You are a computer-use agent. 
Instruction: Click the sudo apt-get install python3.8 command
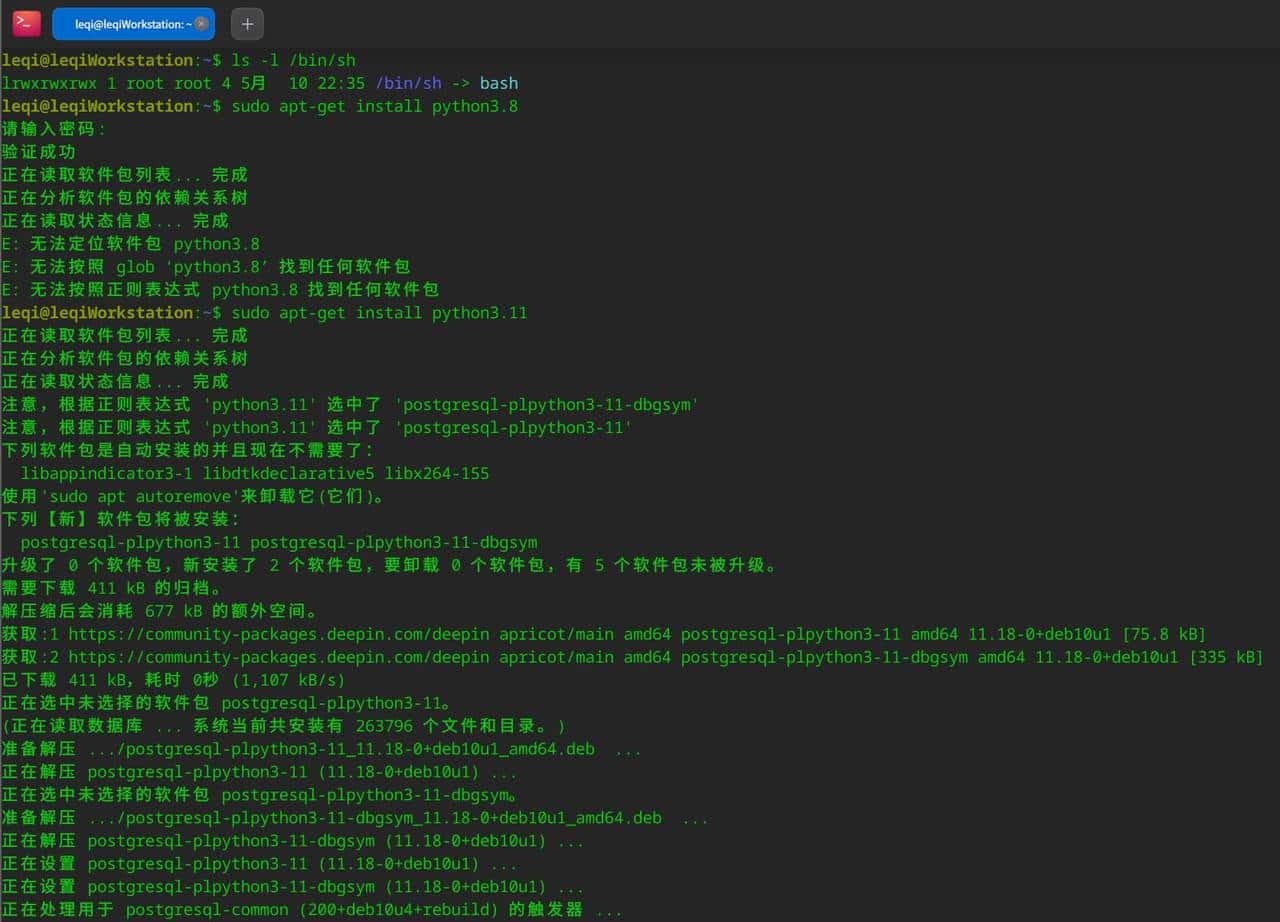375,106
